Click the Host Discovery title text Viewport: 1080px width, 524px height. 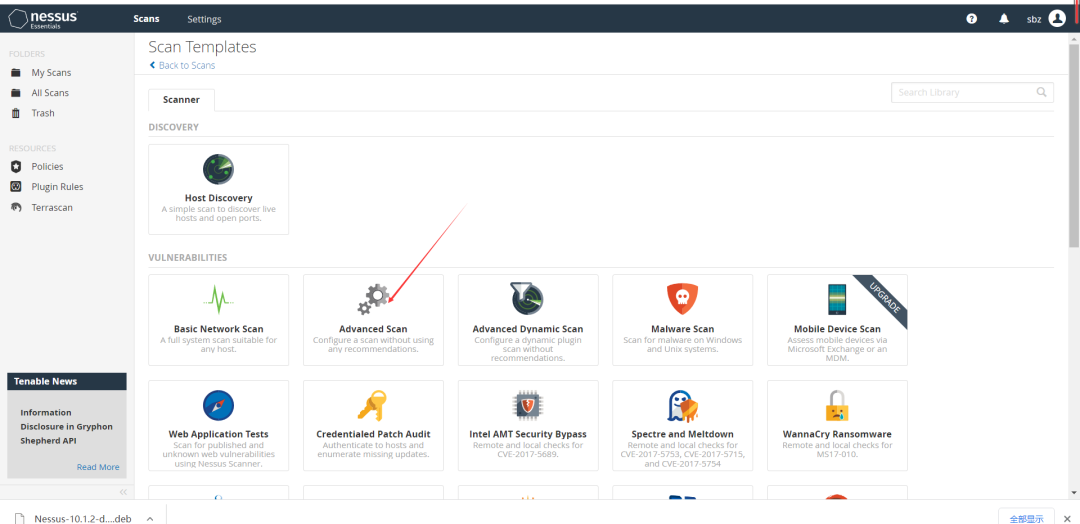(218, 198)
